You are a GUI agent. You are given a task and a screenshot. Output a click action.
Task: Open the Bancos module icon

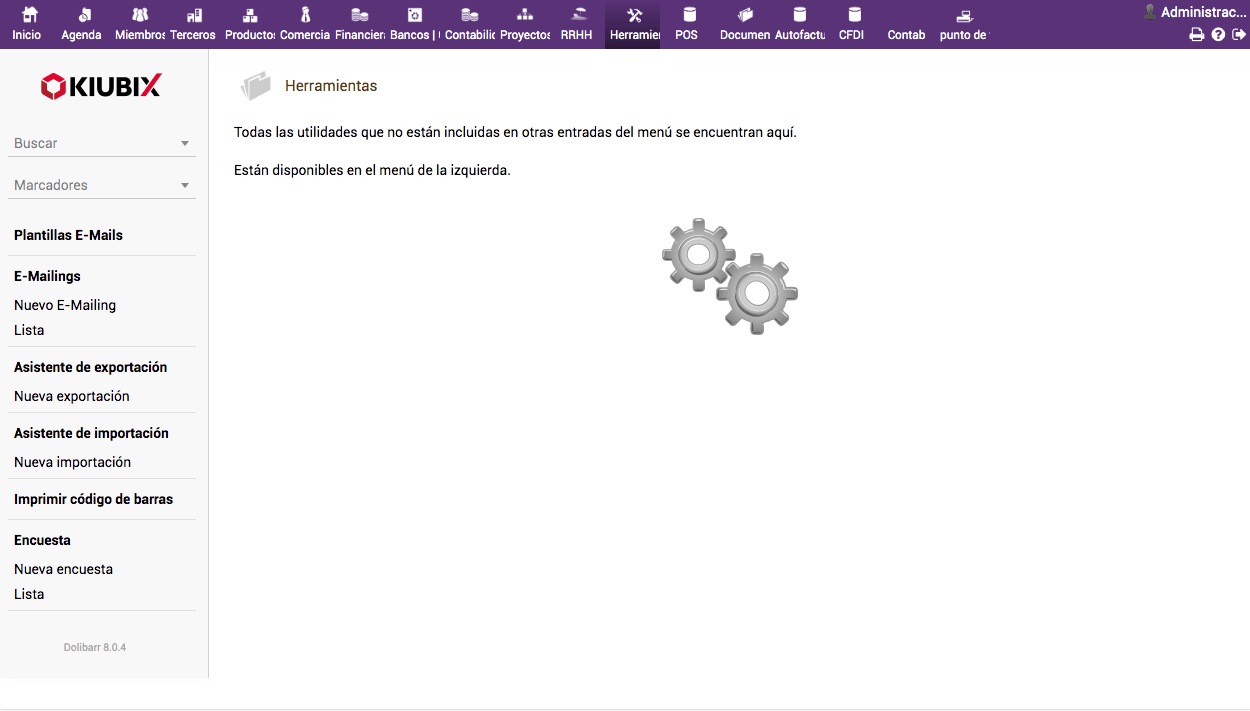[x=414, y=16]
